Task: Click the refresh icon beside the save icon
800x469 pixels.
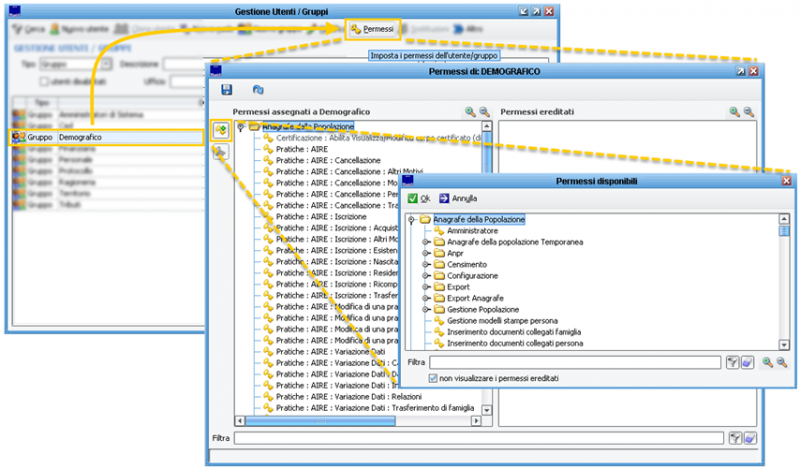Action: tap(258, 90)
